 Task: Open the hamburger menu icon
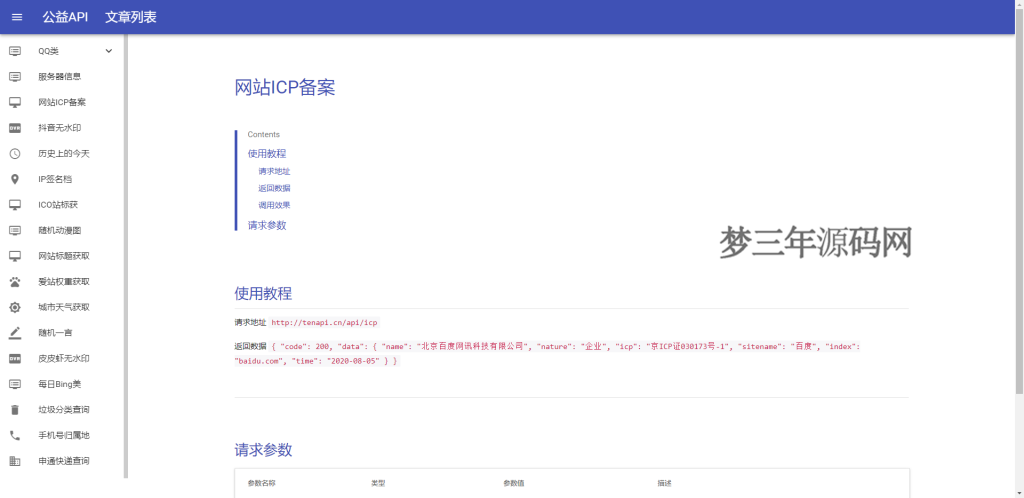tap(17, 17)
